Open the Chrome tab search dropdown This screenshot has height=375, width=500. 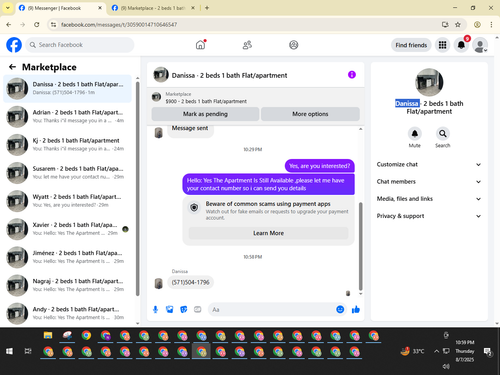coord(8,8)
